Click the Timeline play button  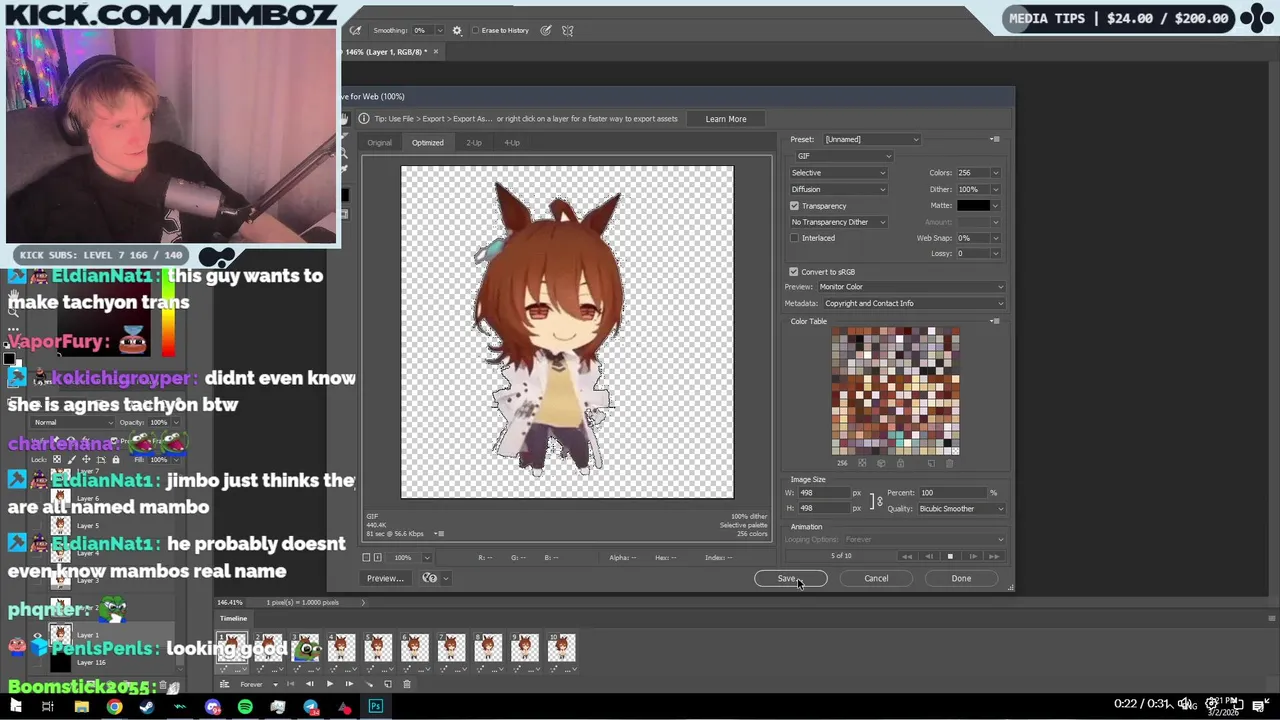329,684
